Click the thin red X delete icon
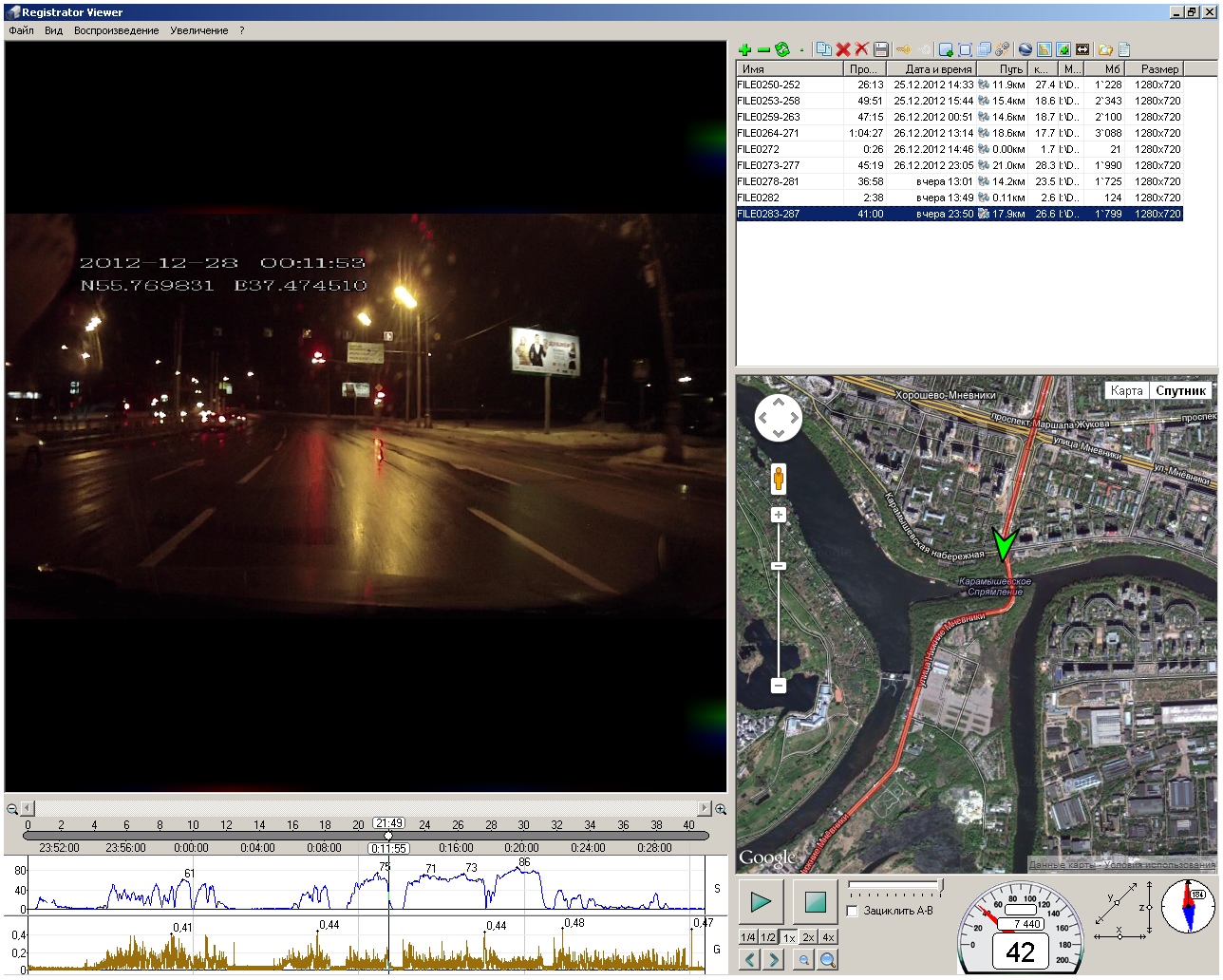 (x=862, y=49)
